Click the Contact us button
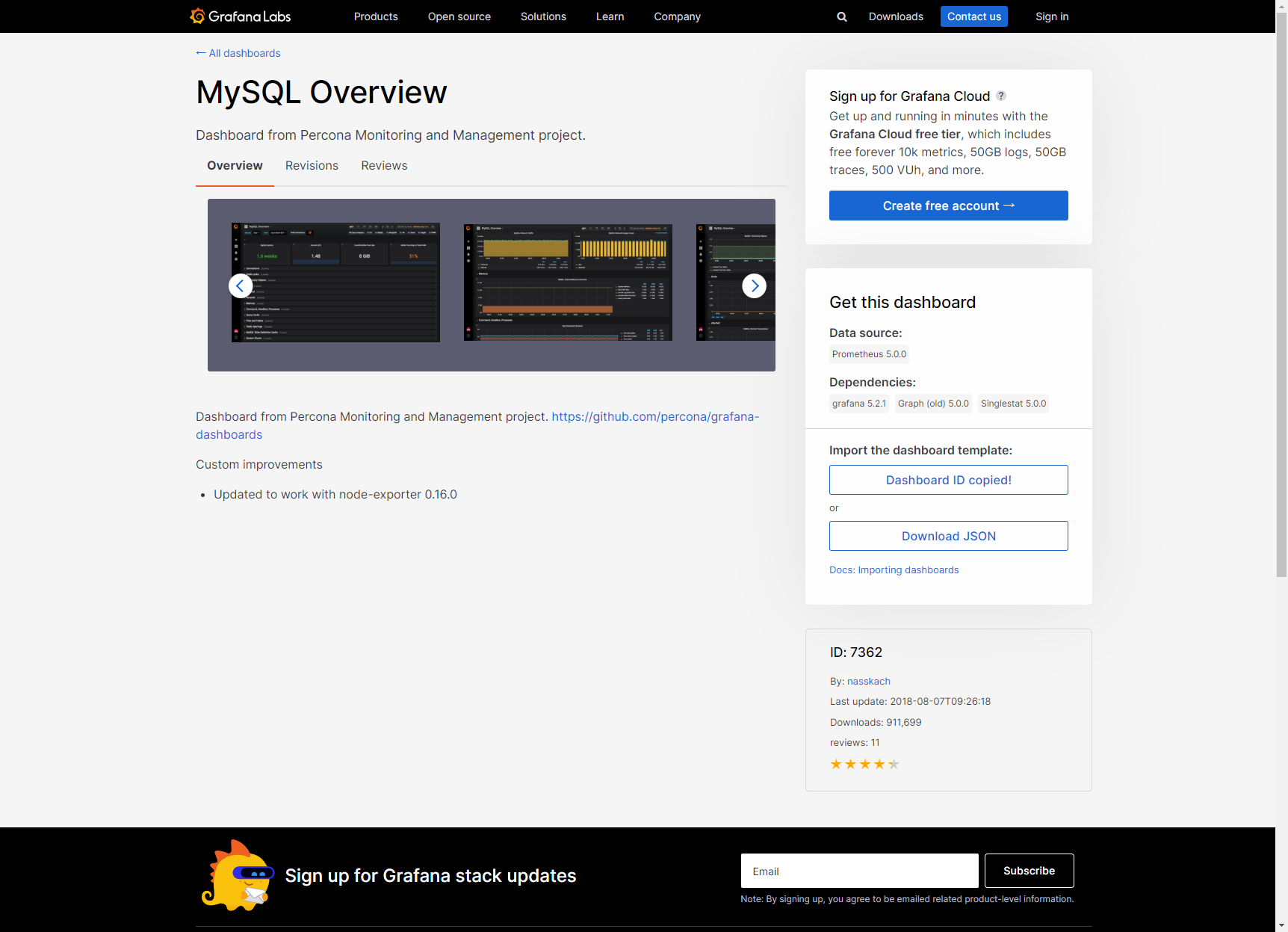 (x=974, y=16)
